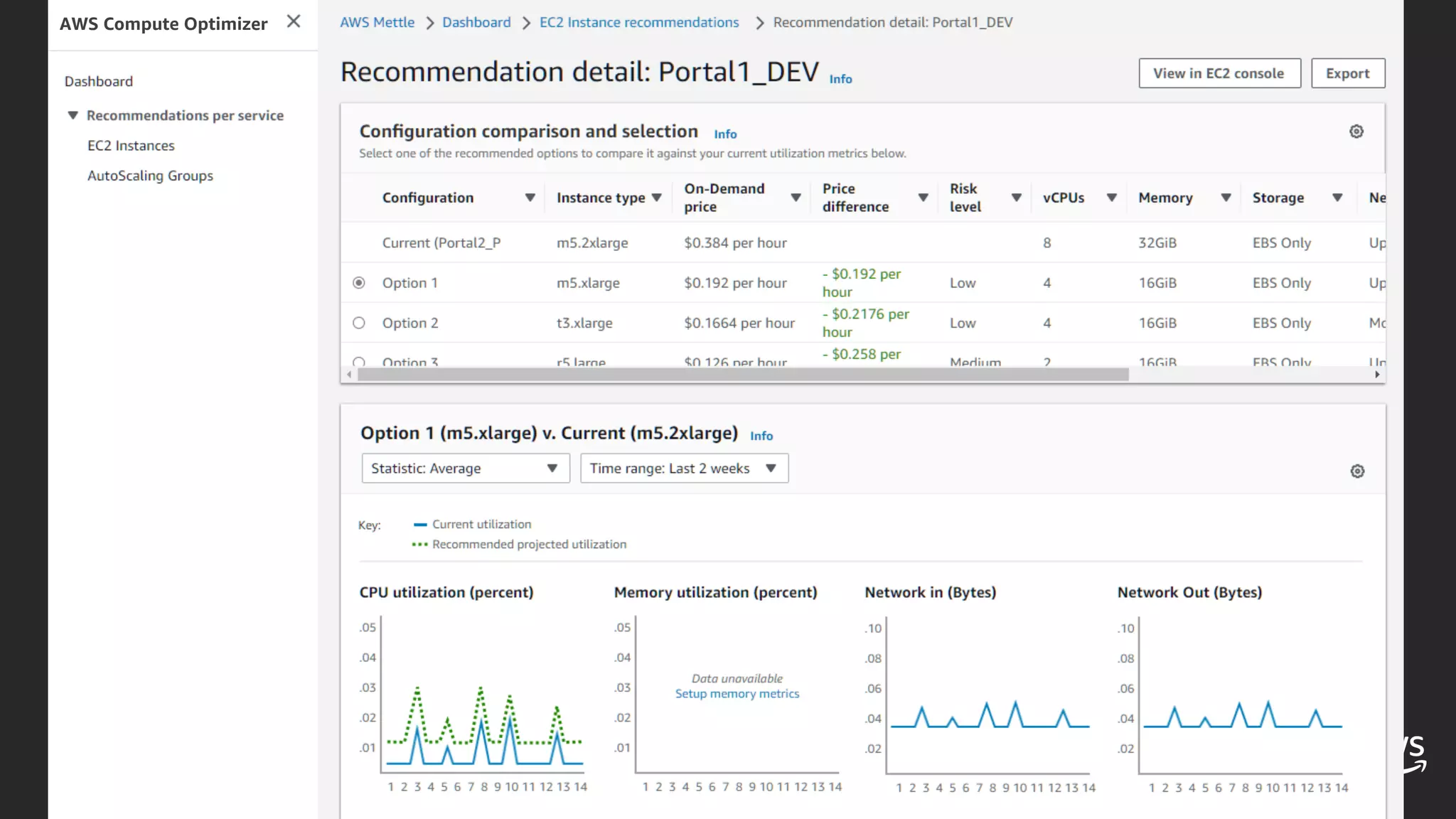Sort by the Memory column arrow
The image size is (1456, 819).
(x=1226, y=198)
